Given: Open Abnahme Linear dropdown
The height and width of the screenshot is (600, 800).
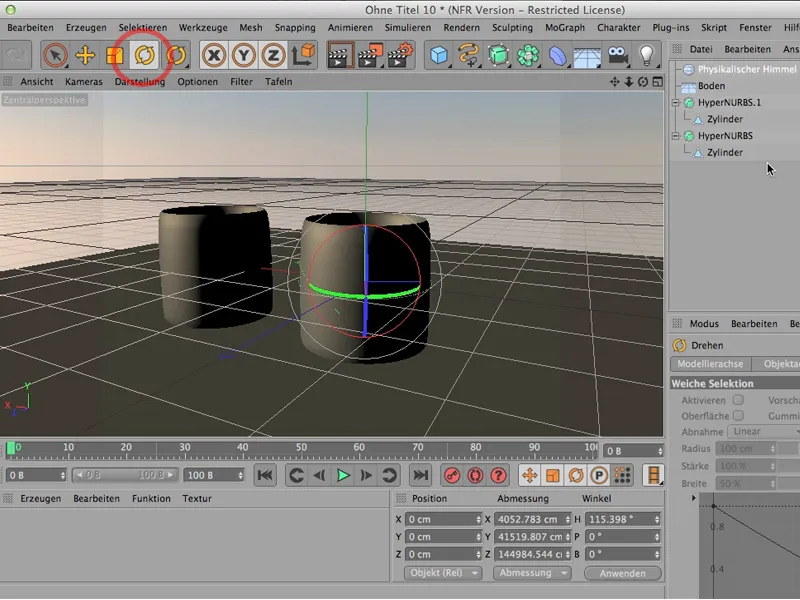Looking at the screenshot, I should (x=763, y=432).
